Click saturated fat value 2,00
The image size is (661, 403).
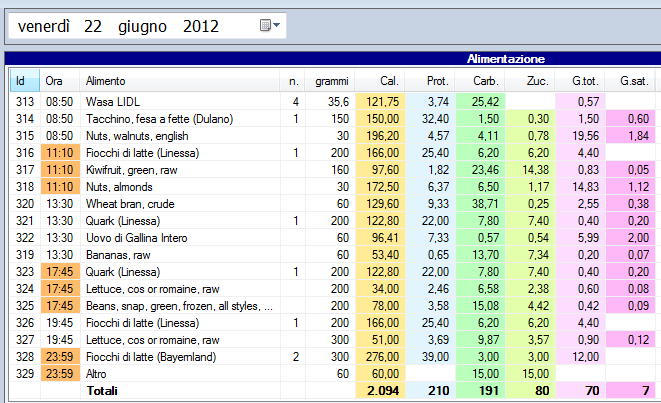click(630, 238)
